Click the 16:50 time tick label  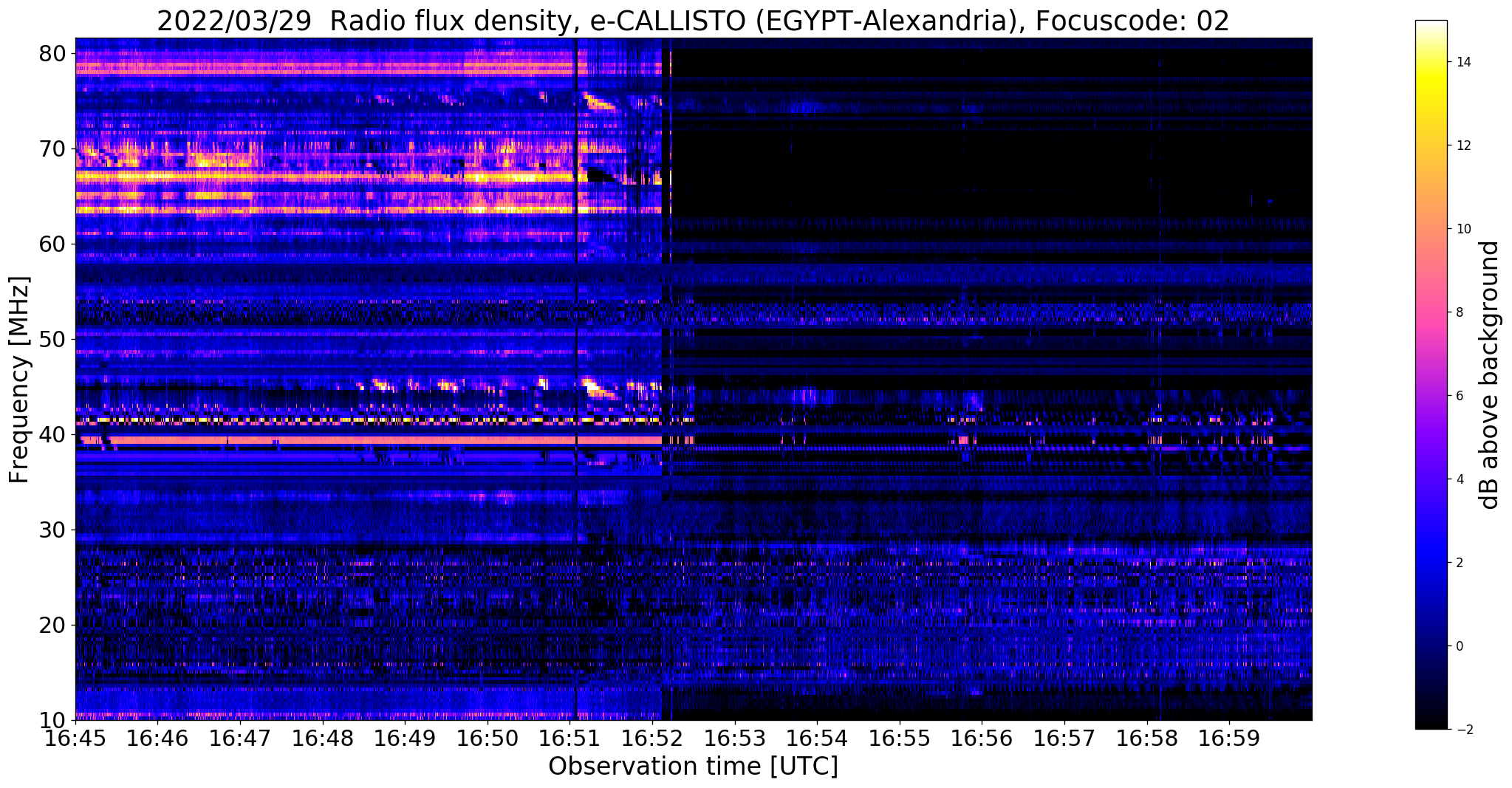[x=488, y=739]
